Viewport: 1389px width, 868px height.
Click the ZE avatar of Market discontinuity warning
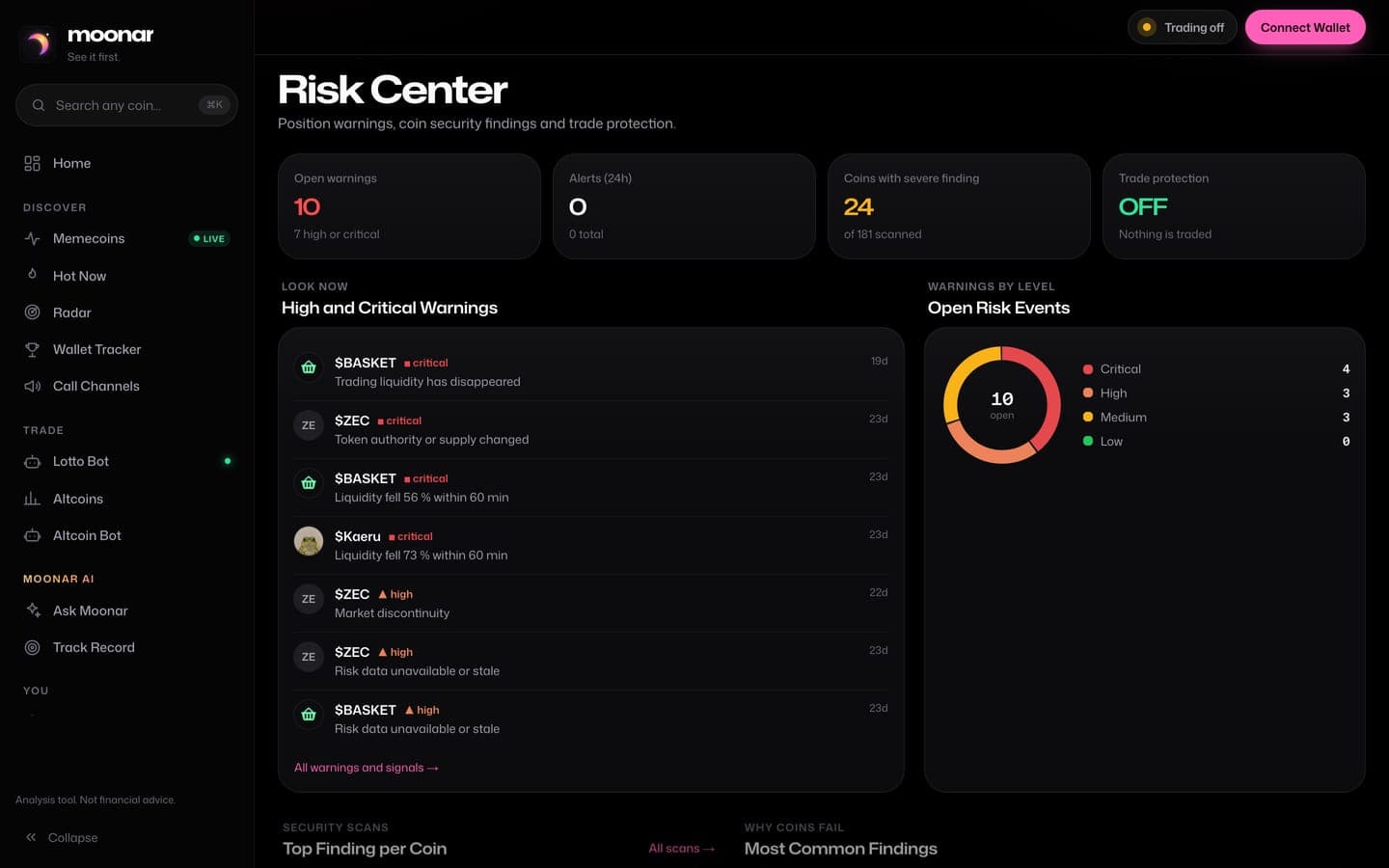(x=309, y=599)
